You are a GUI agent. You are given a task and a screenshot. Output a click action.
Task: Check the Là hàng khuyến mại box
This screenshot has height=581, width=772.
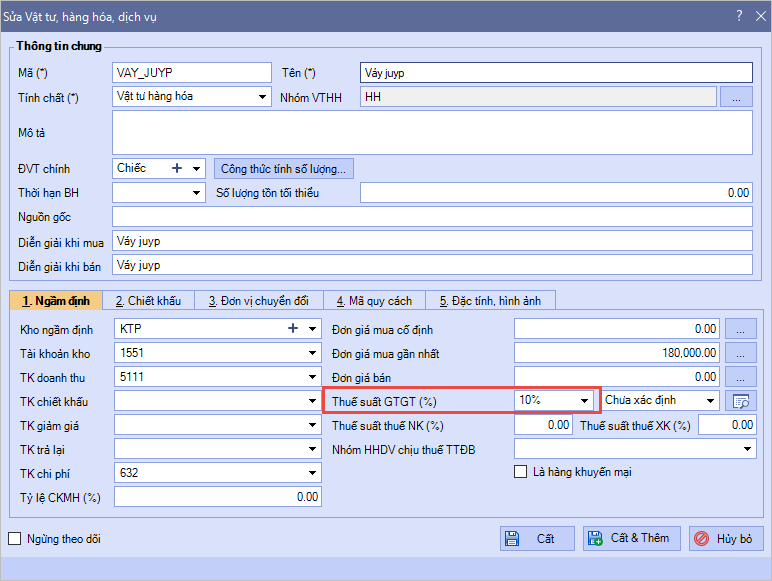520,472
